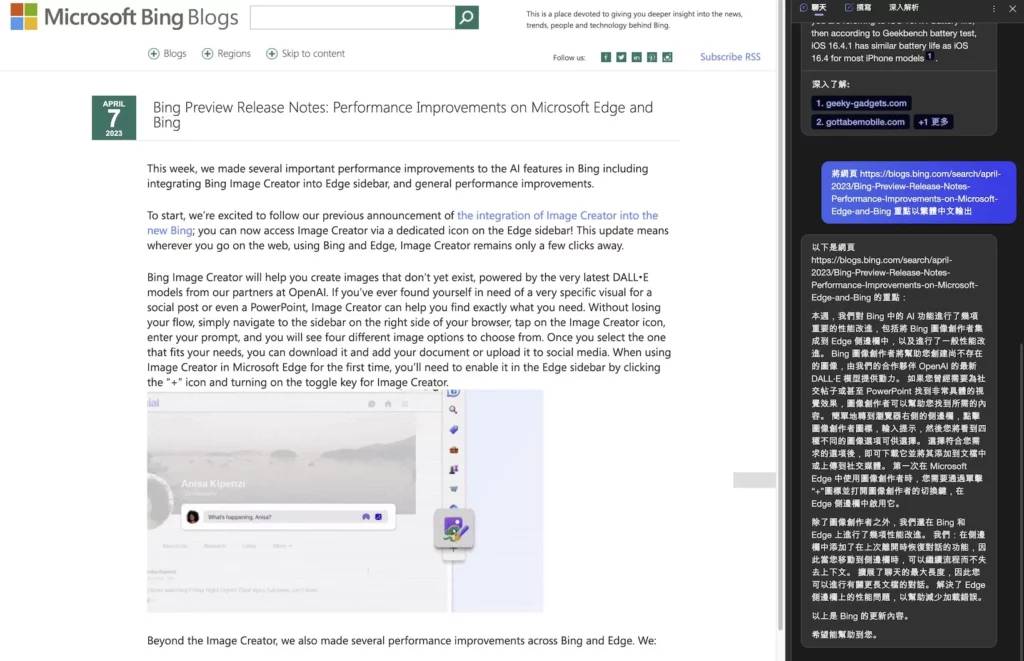Switch to the 深入解析 insights tab
1024x661 pixels.
point(902,9)
